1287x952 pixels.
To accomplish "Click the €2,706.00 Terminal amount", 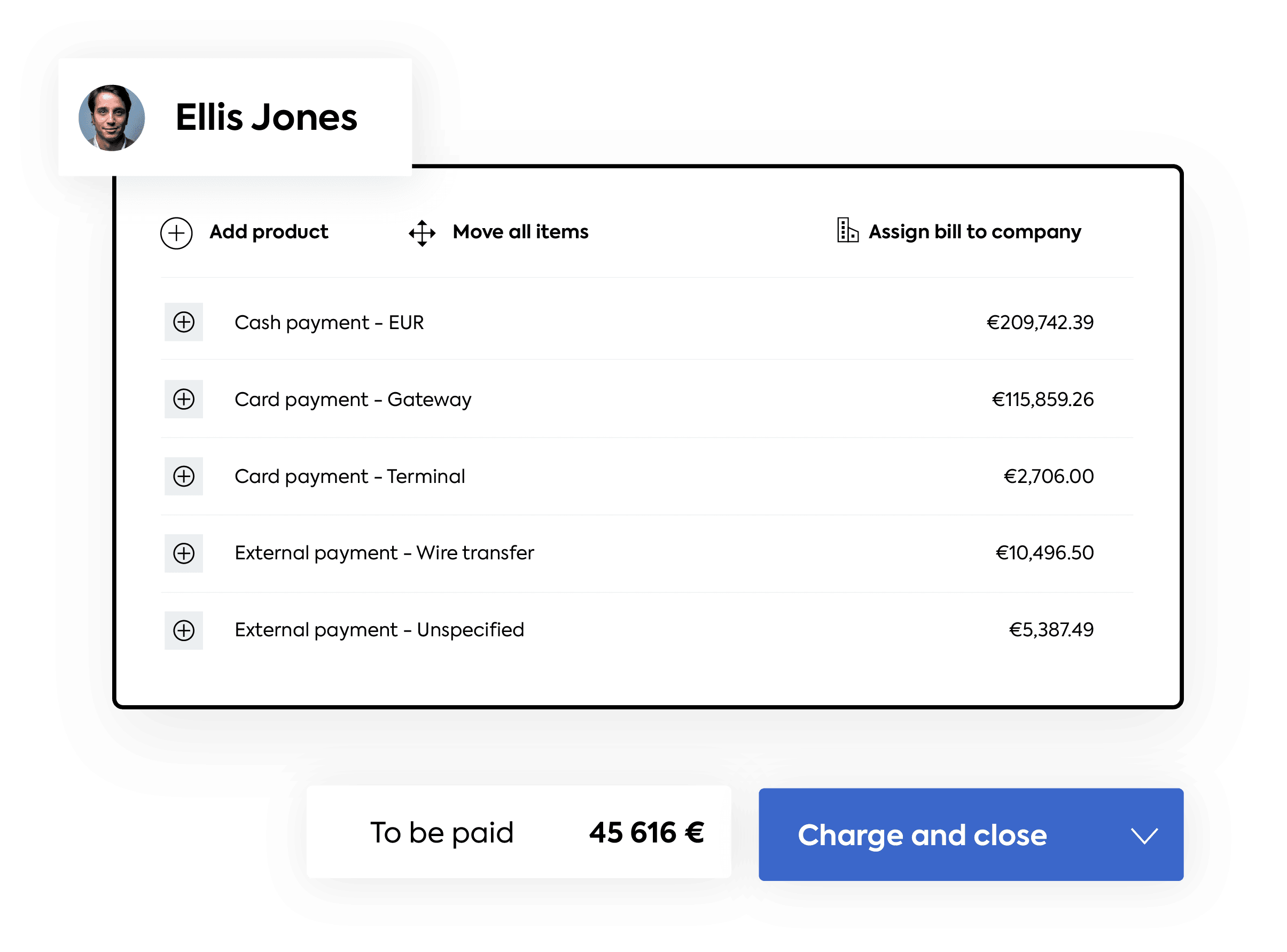I will (1048, 477).
